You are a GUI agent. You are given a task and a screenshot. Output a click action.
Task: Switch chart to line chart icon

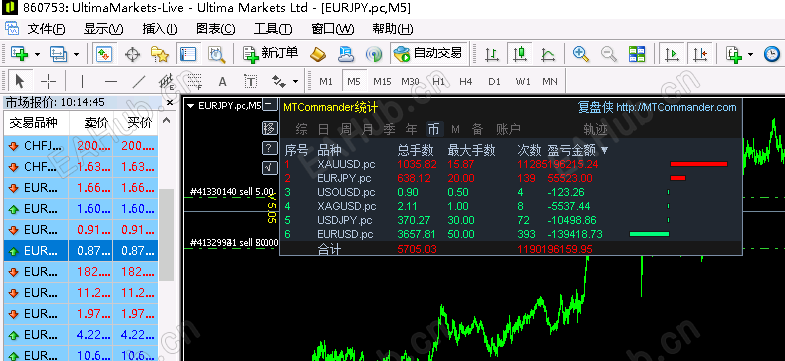coord(548,54)
